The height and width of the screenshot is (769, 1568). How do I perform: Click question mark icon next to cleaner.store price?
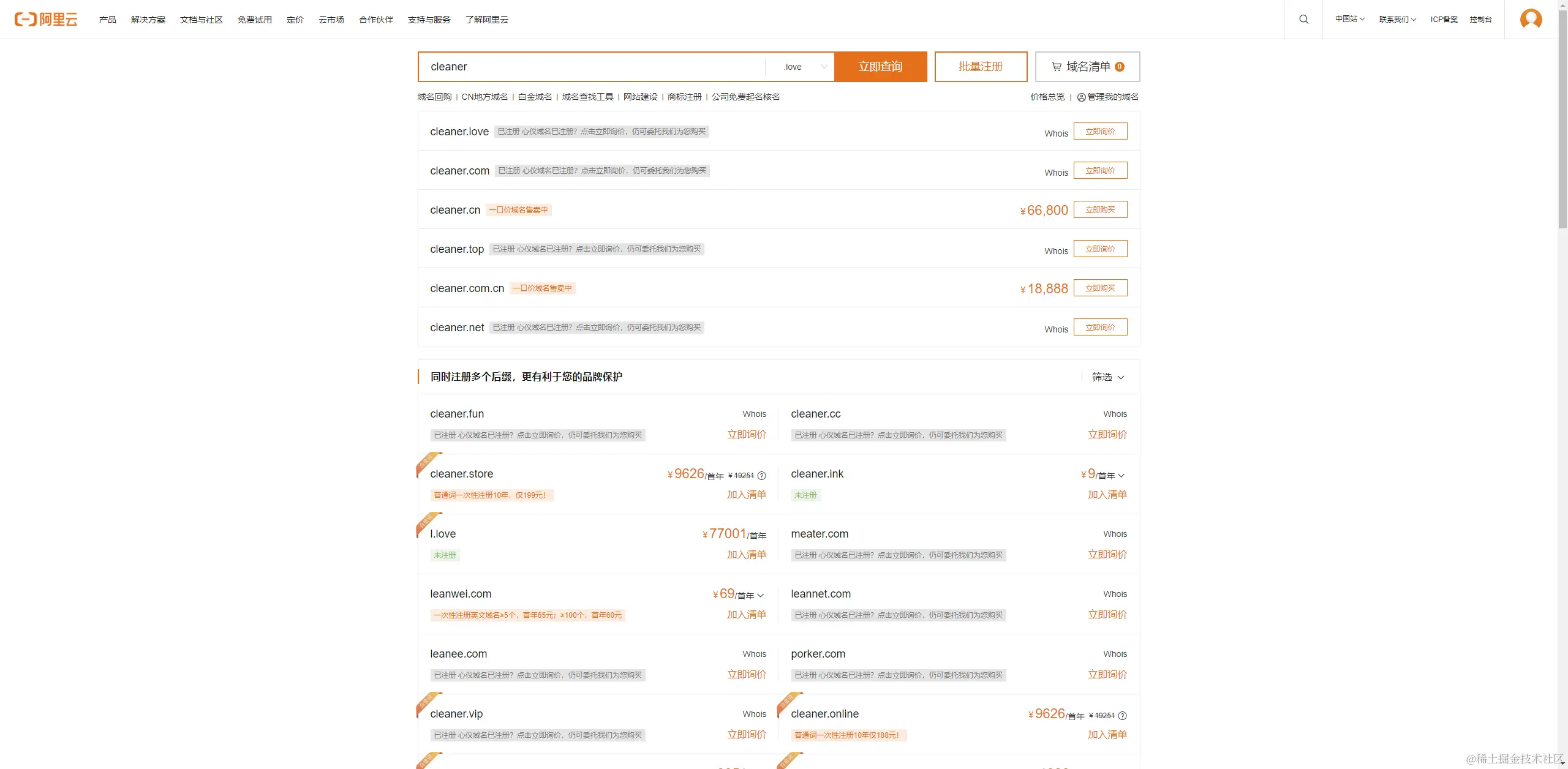[x=762, y=476]
